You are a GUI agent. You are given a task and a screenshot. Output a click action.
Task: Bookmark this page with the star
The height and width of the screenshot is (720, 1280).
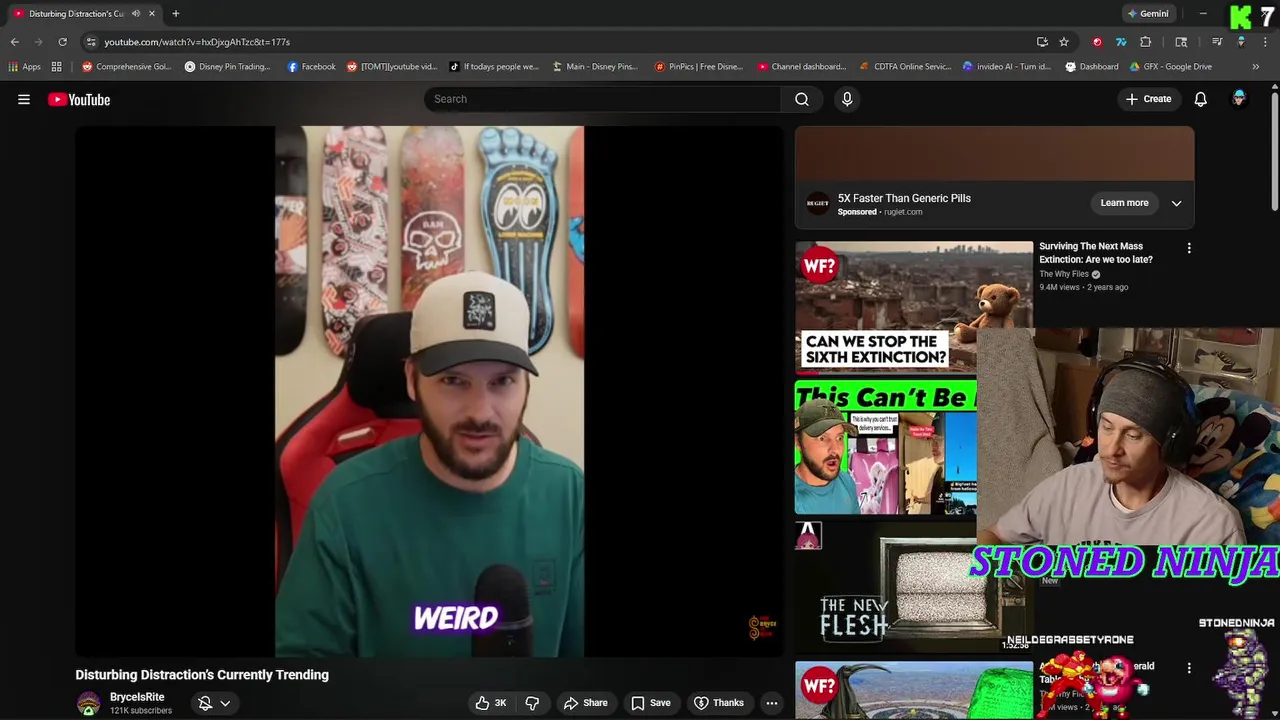tap(1064, 42)
